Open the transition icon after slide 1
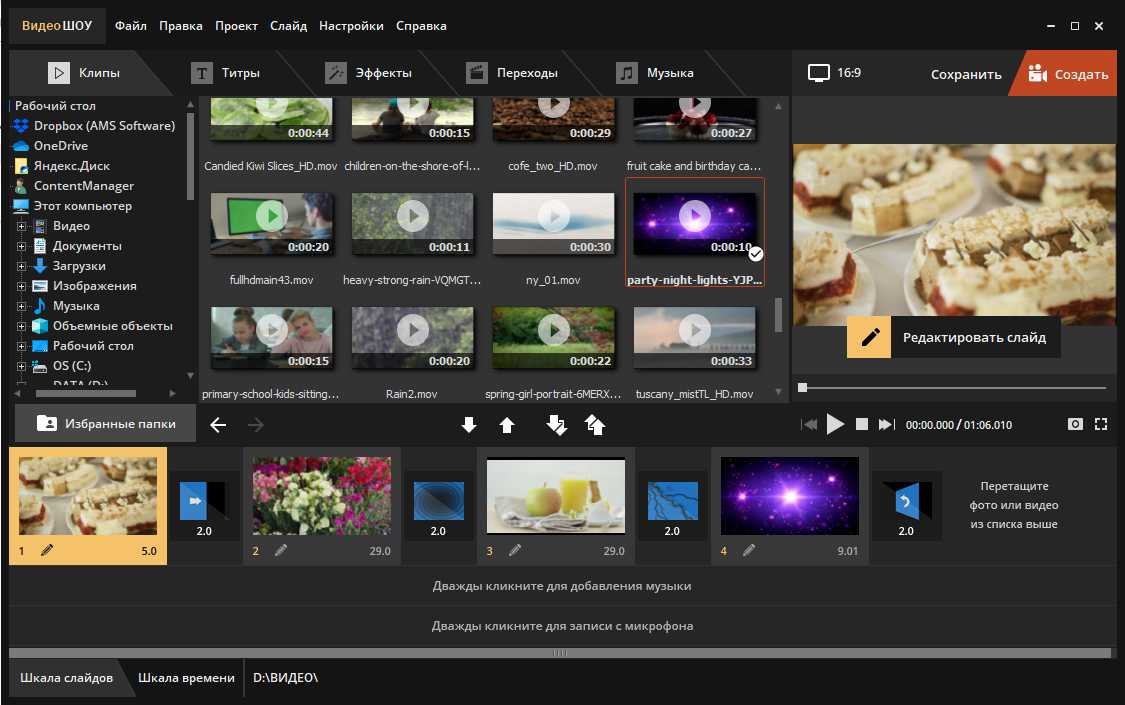Screen dimensions: 1125x705 point(204,499)
